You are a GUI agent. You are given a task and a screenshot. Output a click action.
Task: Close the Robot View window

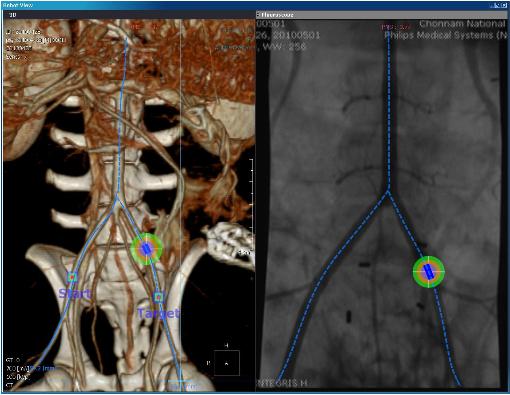(x=505, y=5)
